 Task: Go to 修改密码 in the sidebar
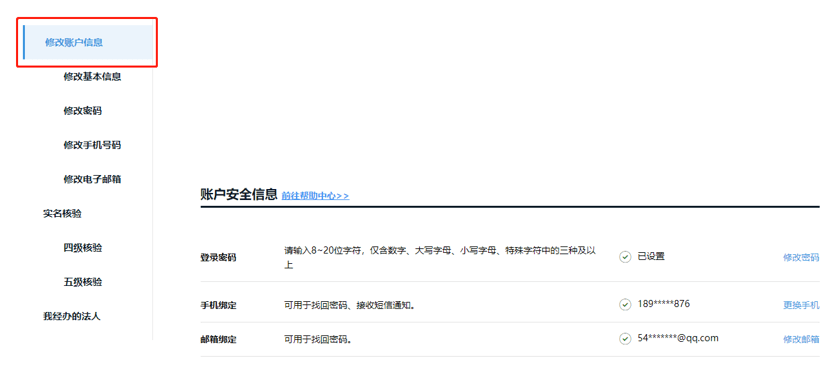83,111
